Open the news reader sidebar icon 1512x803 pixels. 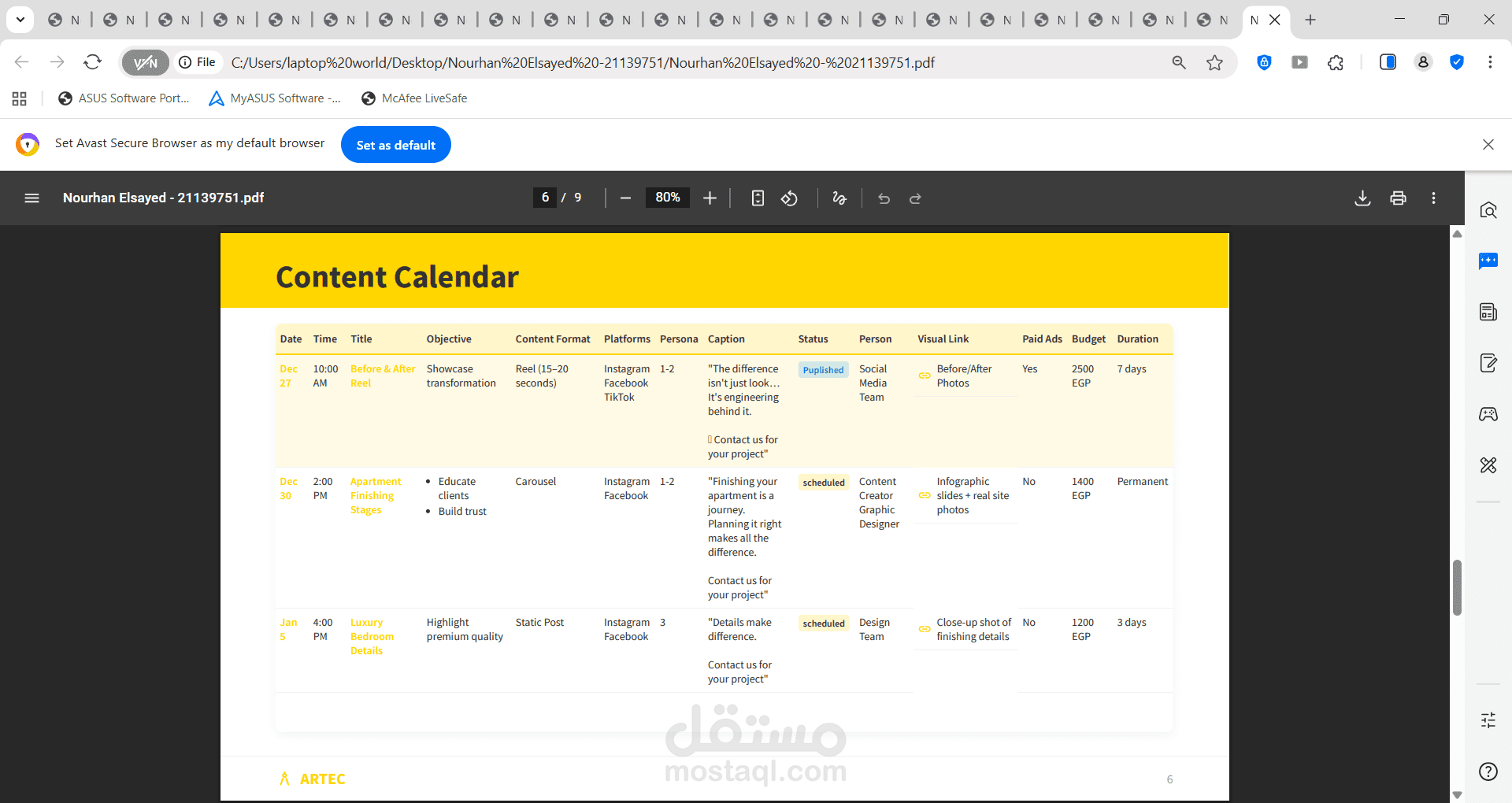tap(1488, 312)
